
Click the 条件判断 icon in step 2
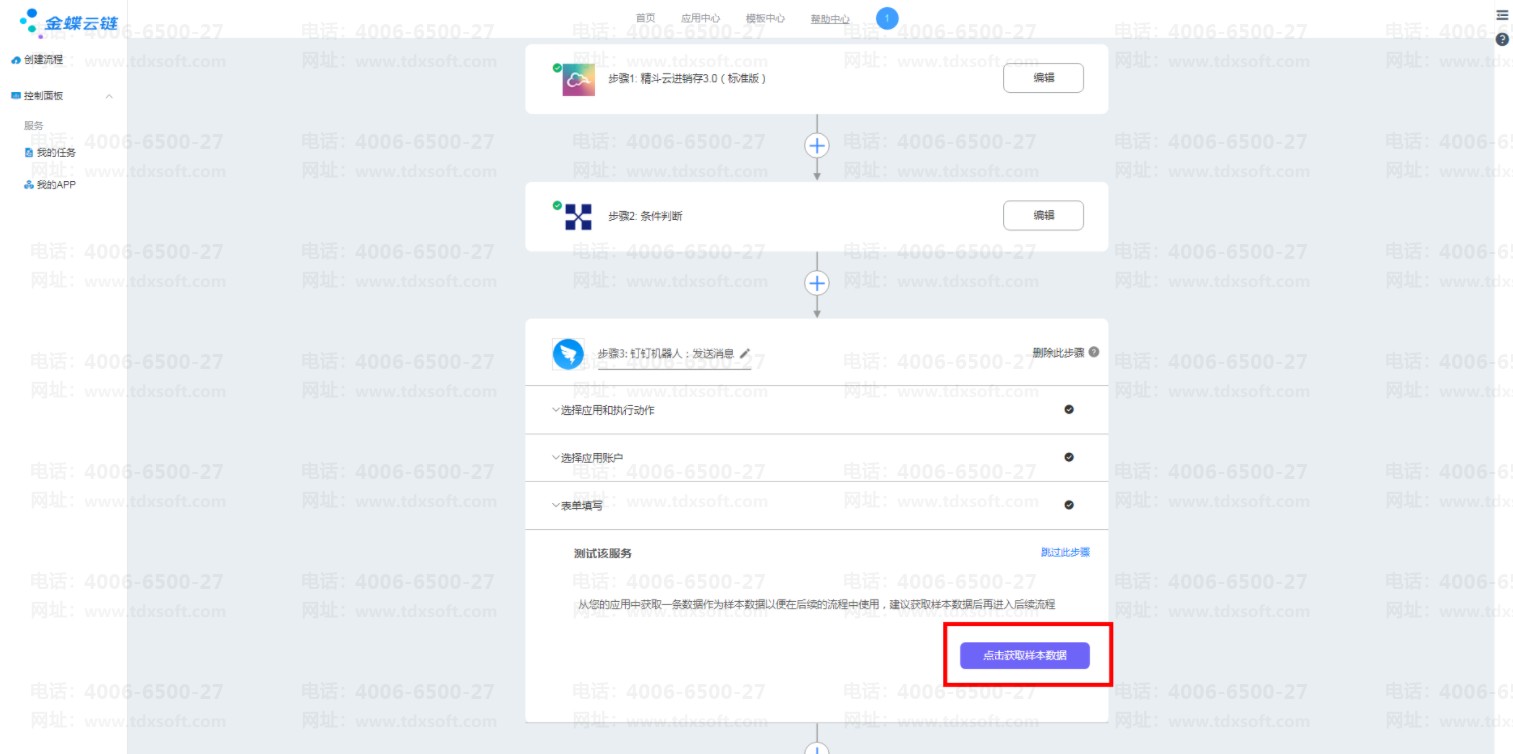click(578, 216)
